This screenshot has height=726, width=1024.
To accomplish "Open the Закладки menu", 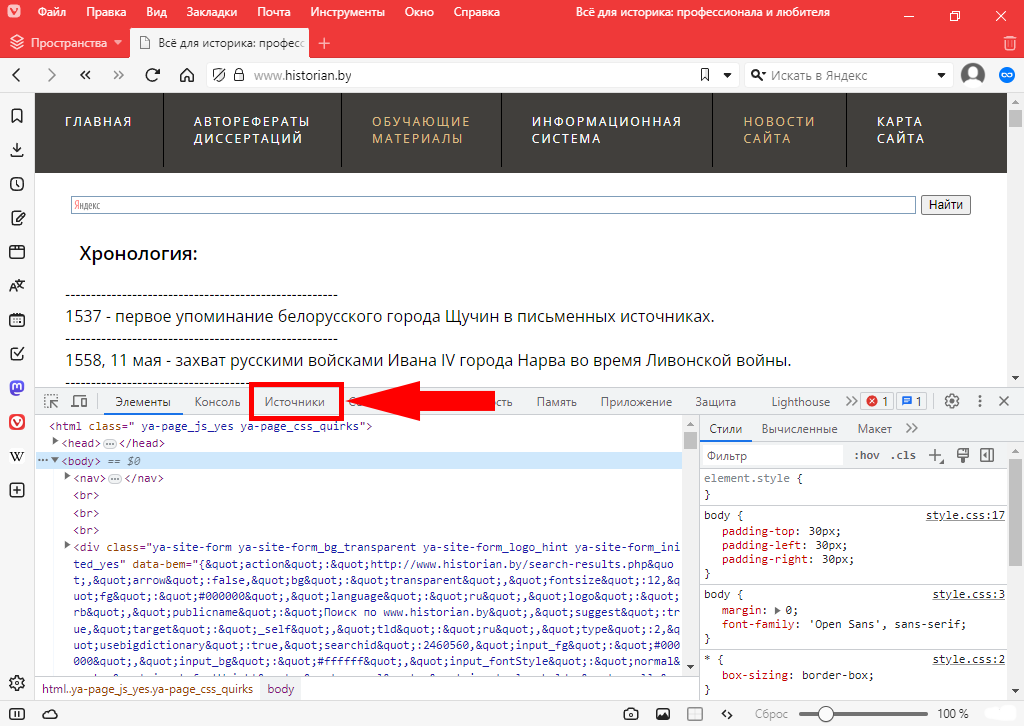I will (211, 14).
